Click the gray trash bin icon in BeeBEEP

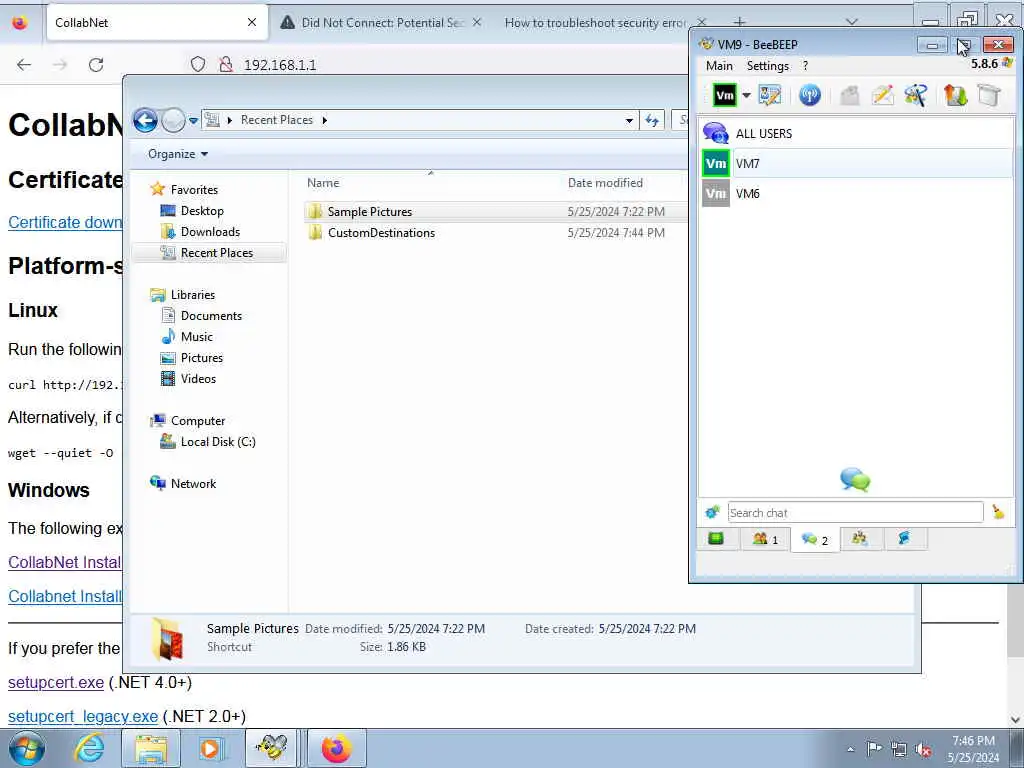(x=989, y=95)
